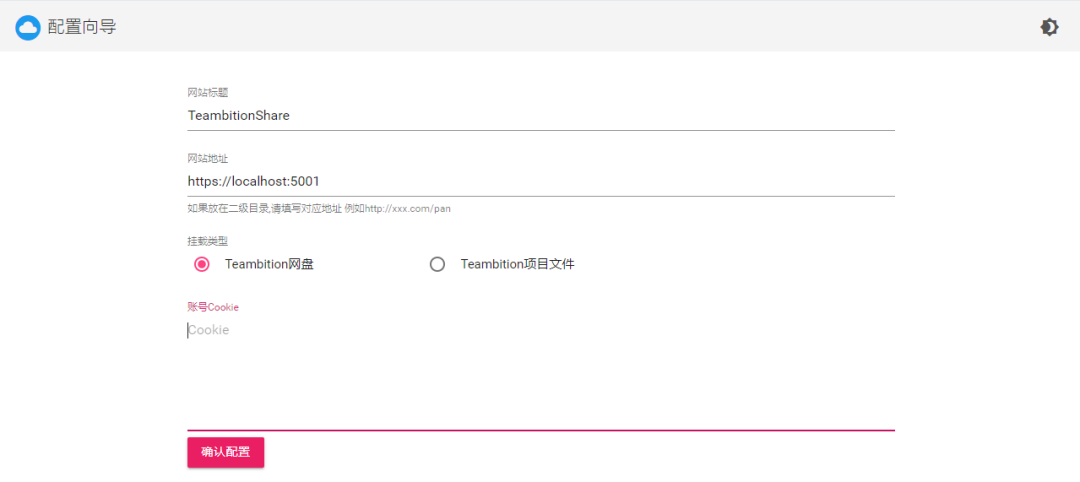Focus the 网站地址 field with localhost URL
Viewport: 1080px width, 482px height.
point(540,181)
